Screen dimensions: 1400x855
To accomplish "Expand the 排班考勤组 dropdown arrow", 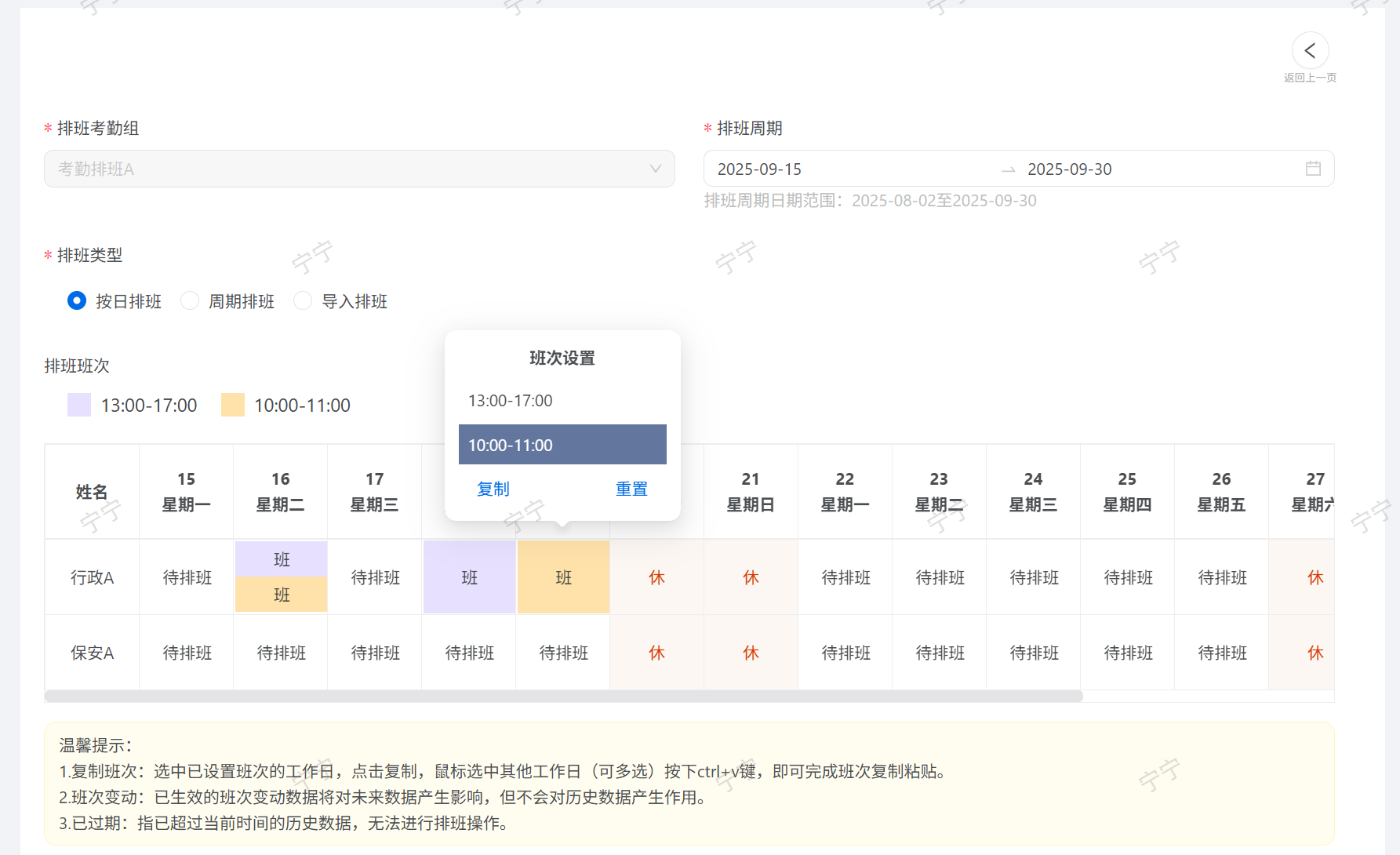I will [656, 169].
